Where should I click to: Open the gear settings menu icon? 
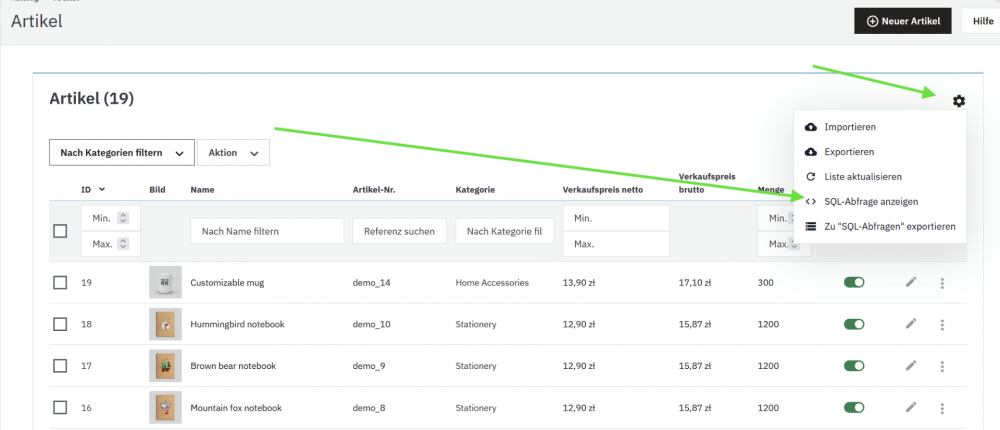click(x=959, y=101)
